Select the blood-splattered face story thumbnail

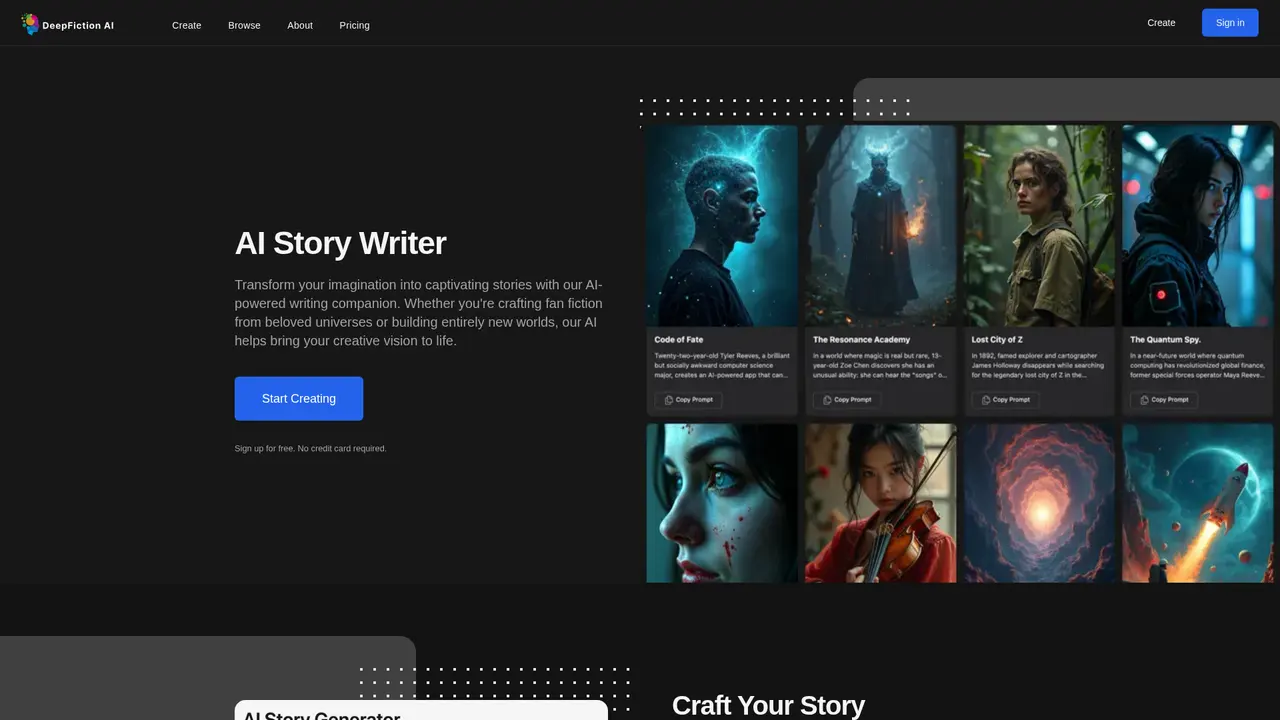point(722,503)
